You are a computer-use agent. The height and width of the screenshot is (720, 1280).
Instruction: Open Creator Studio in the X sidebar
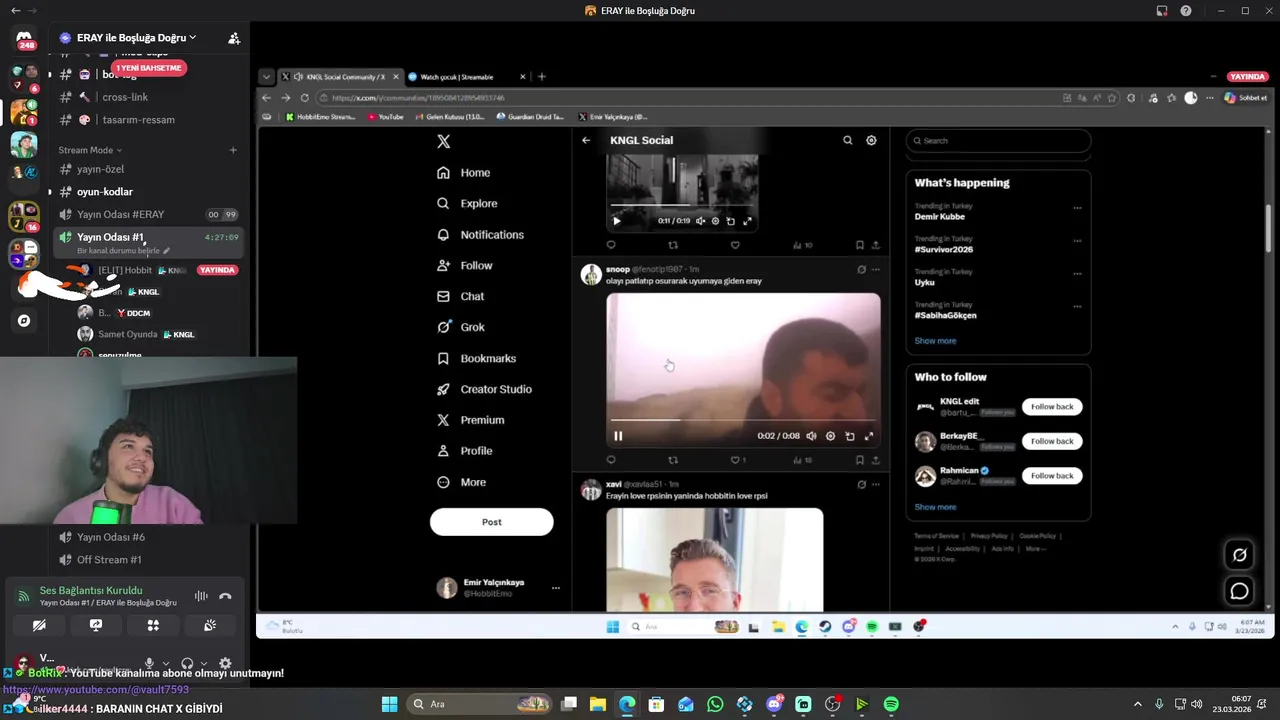tap(485, 389)
